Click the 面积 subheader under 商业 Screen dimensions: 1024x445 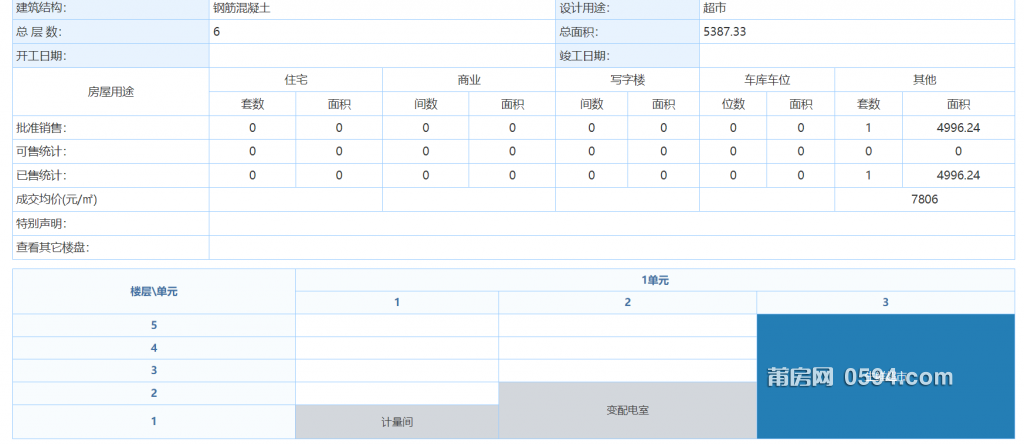[512, 104]
